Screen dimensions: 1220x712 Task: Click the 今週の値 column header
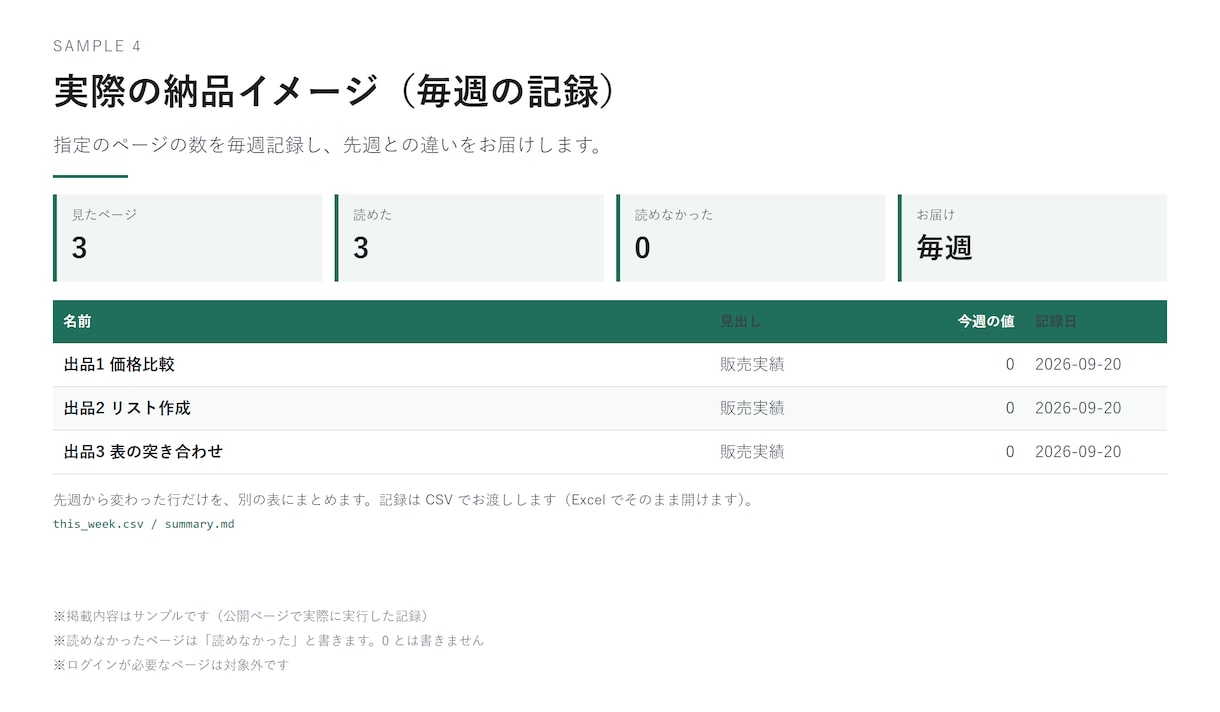tap(986, 321)
